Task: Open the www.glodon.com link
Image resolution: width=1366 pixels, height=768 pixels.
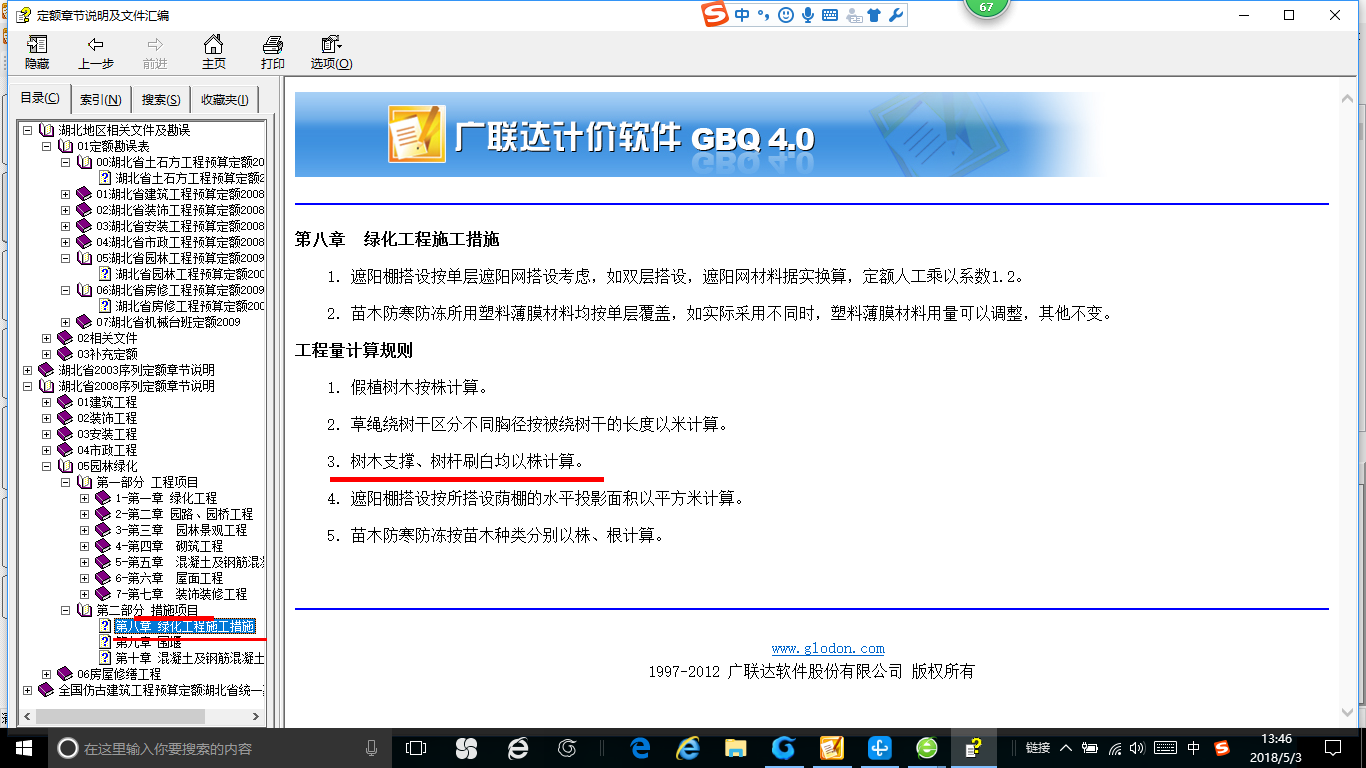Action: tap(828, 649)
